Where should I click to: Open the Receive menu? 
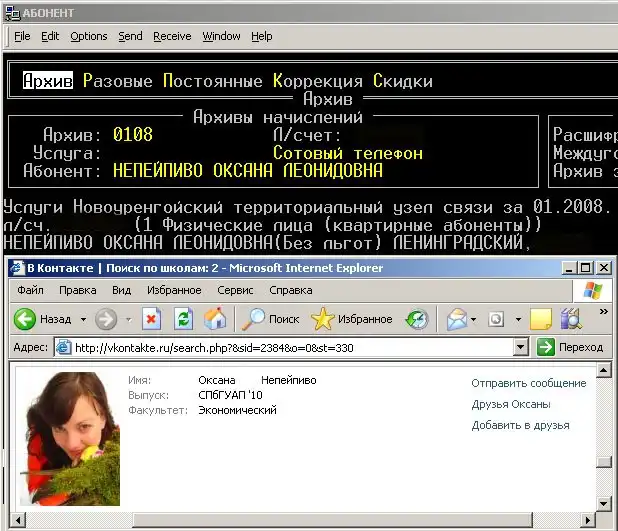tap(172, 36)
